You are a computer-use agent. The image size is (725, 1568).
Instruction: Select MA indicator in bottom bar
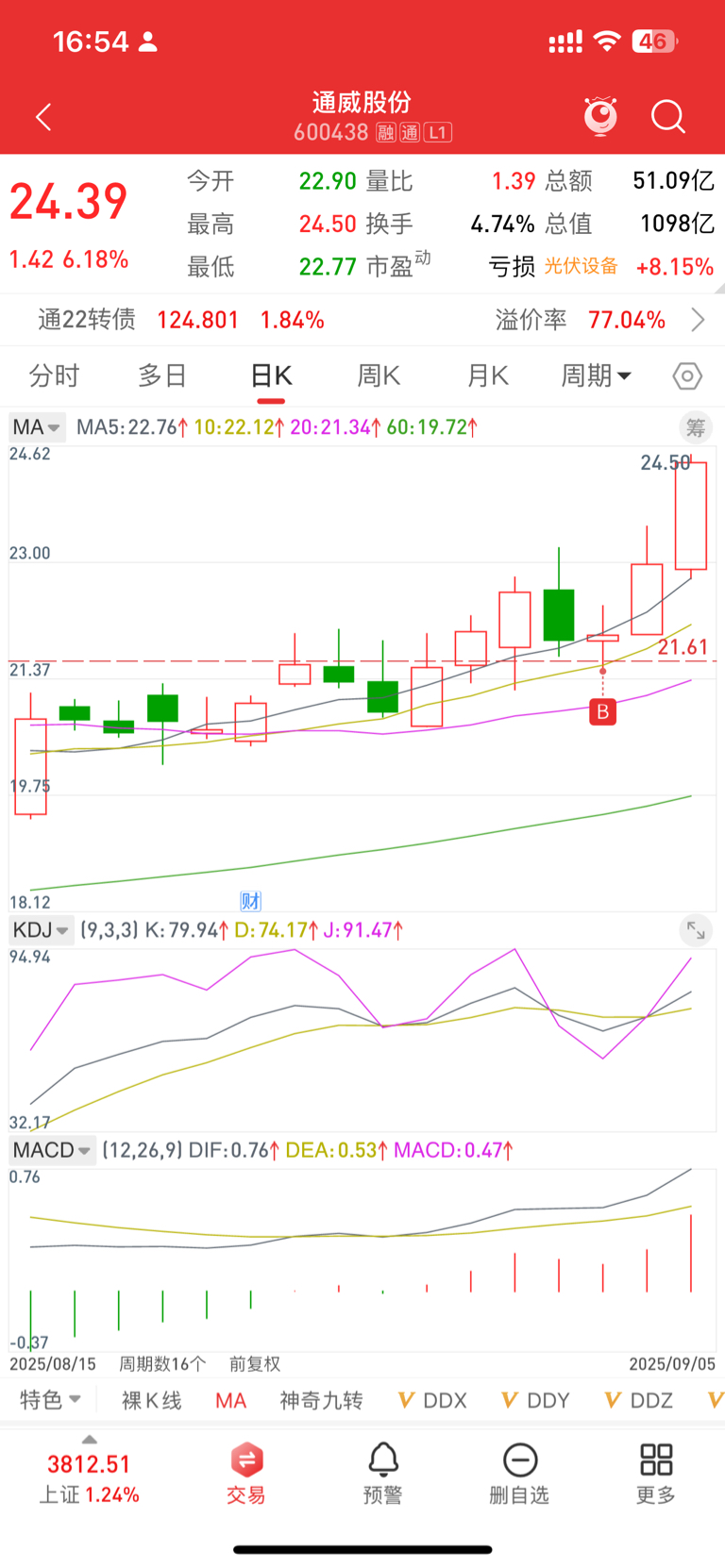coord(230,1400)
